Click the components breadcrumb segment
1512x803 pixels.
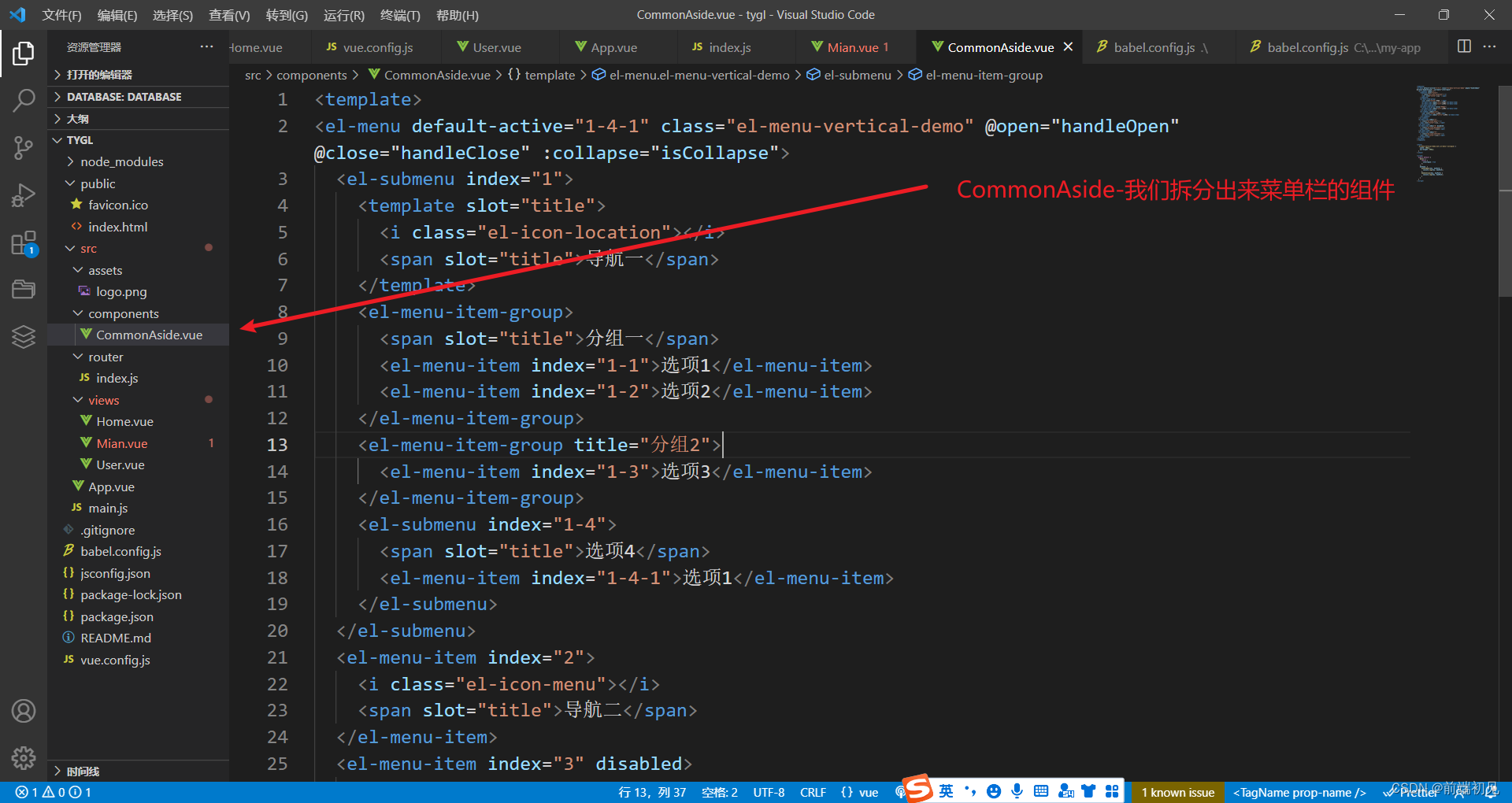point(312,75)
